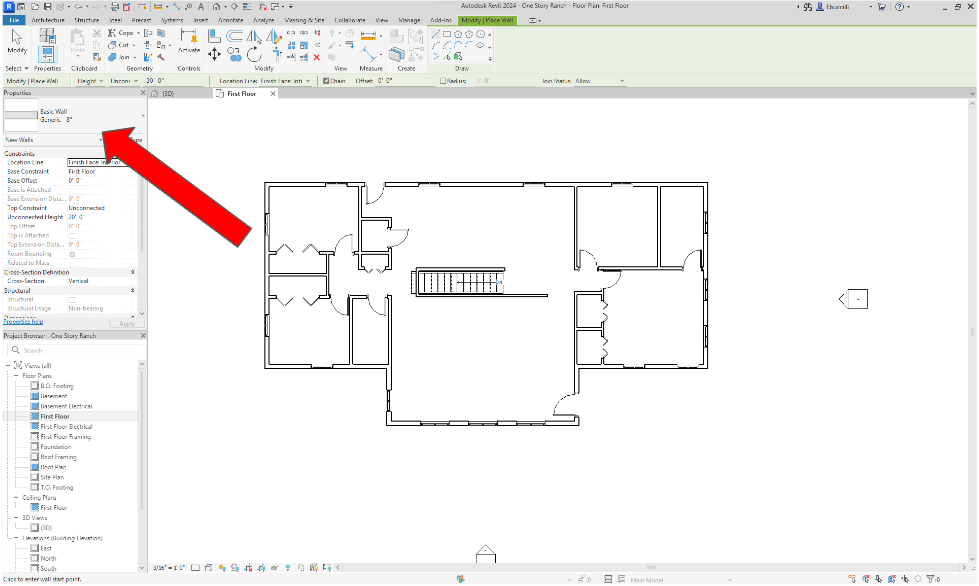Open the Properties help link
The width and height of the screenshot is (979, 586).
coord(22,321)
